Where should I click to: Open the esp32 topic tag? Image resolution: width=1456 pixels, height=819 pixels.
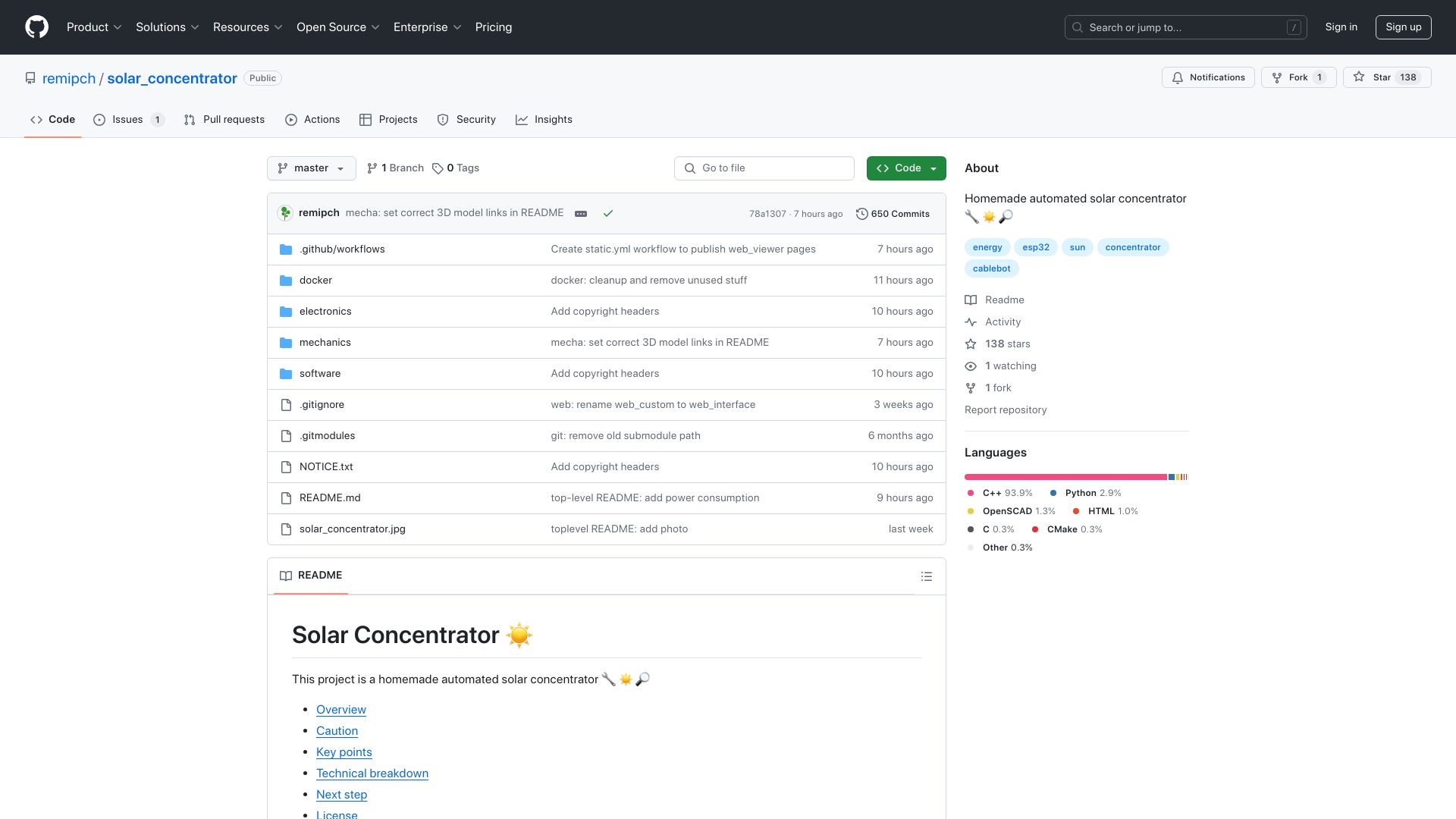tap(1036, 247)
